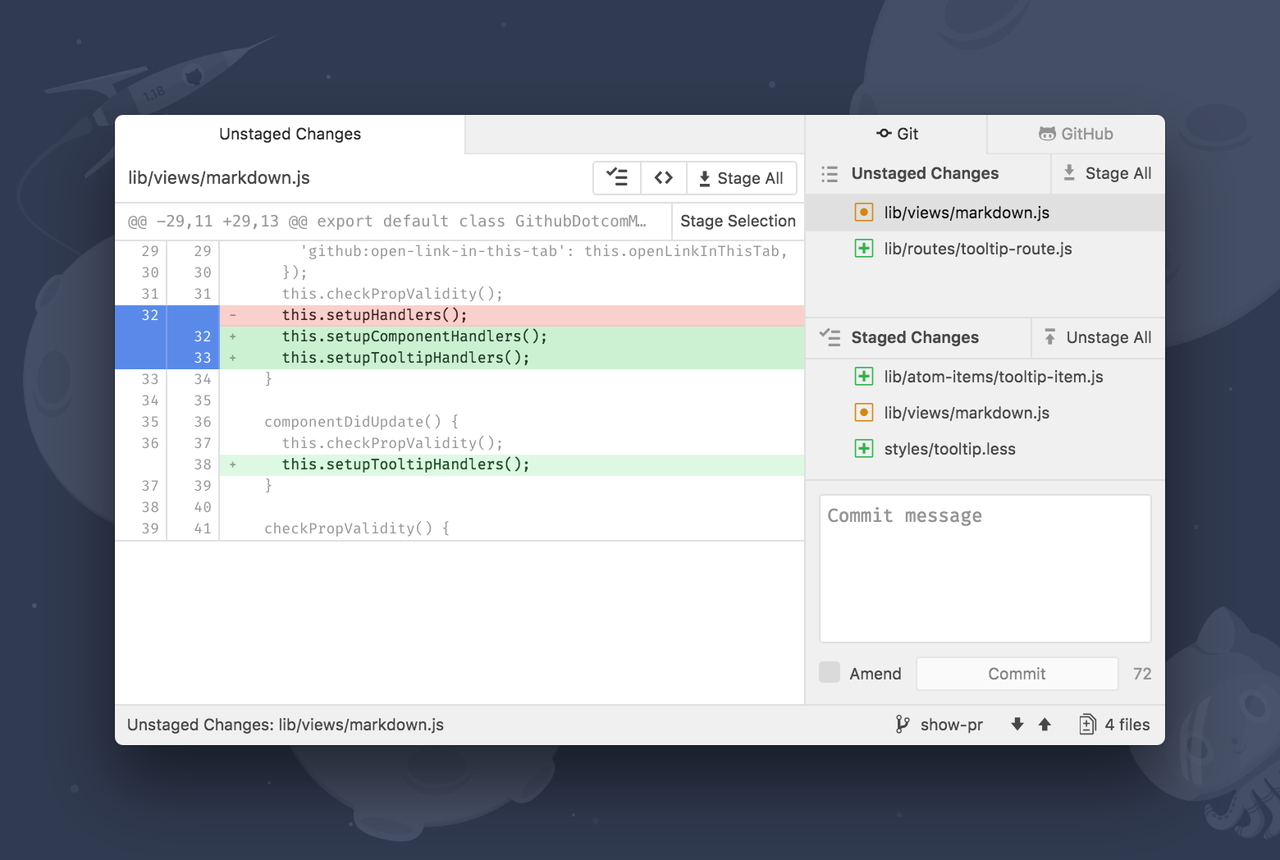This screenshot has height=860, width=1280.
Task: Click the plus icon beside lib/atom-items/tooltip-item.js
Action: [x=862, y=376]
